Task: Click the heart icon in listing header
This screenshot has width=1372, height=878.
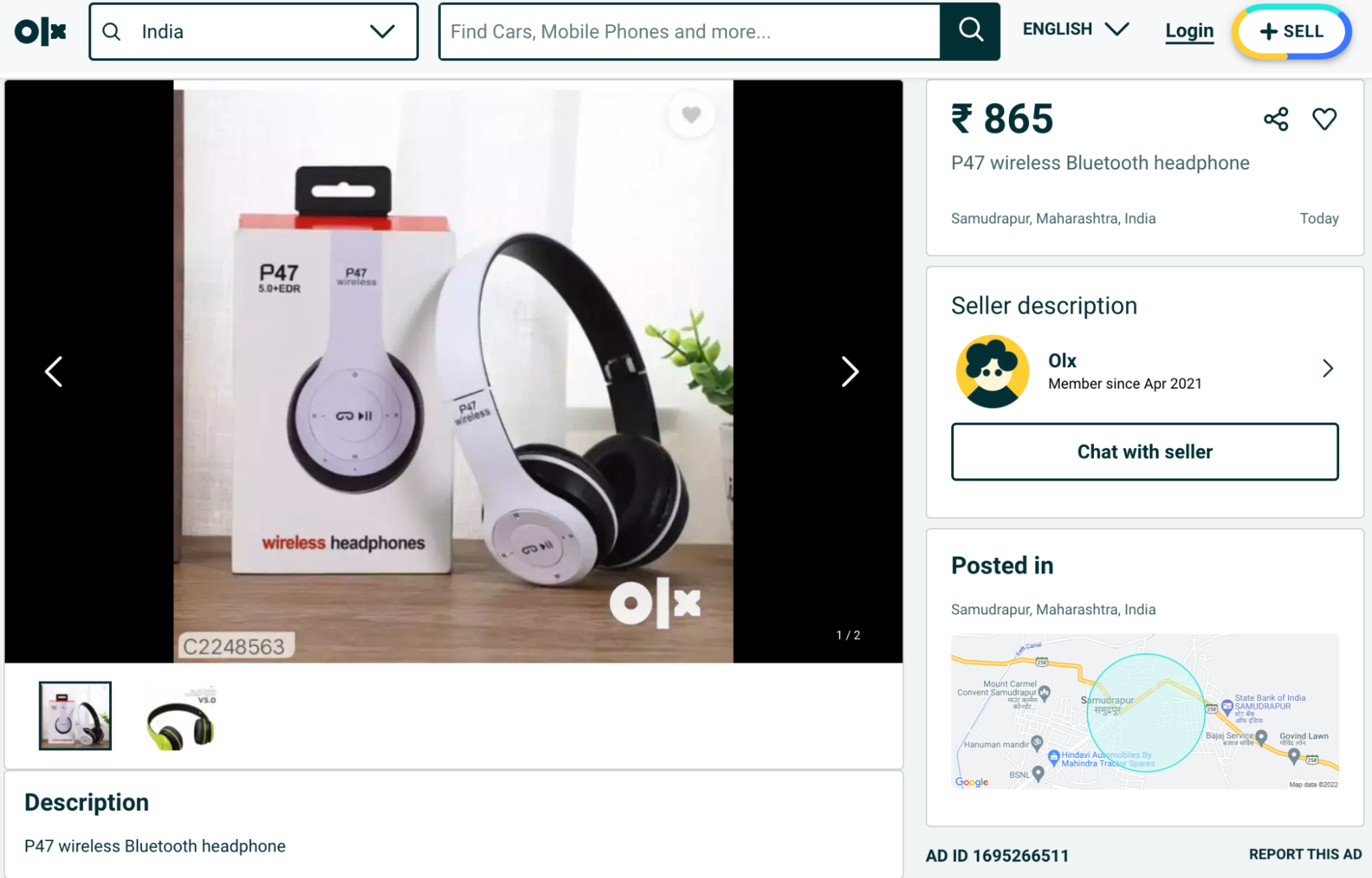Action: coord(1324,119)
